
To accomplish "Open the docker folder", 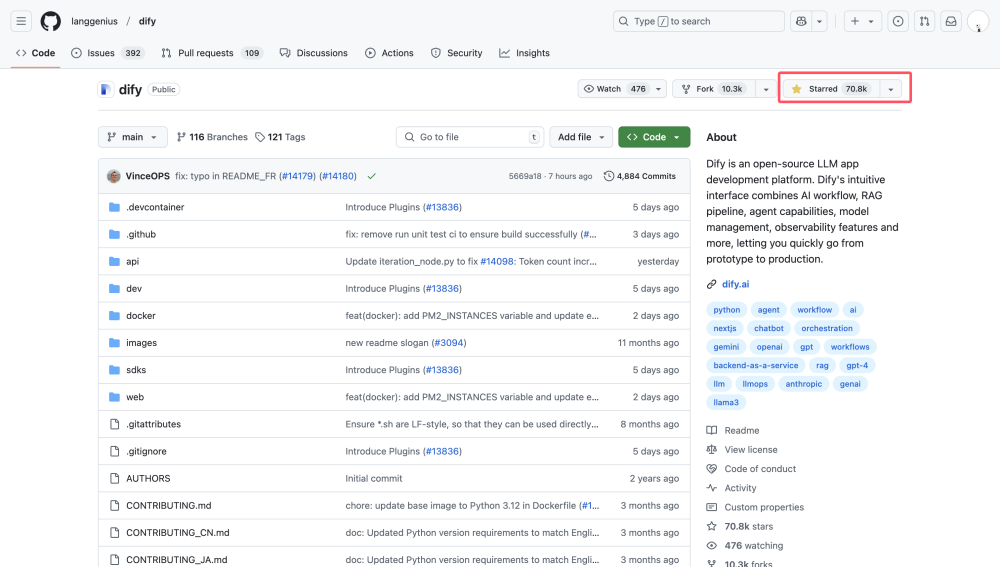I will (x=141, y=315).
